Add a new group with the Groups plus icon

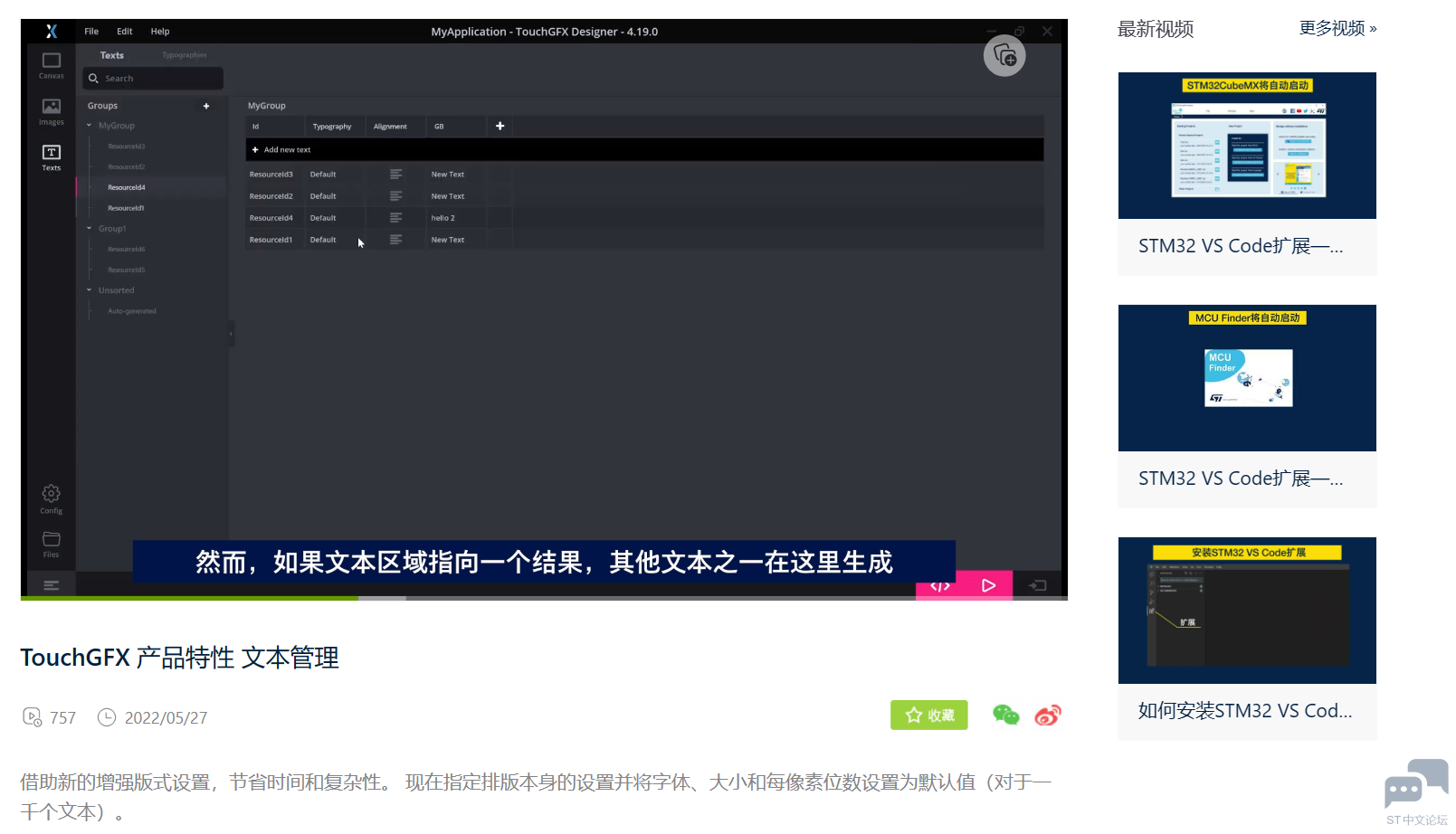206,106
